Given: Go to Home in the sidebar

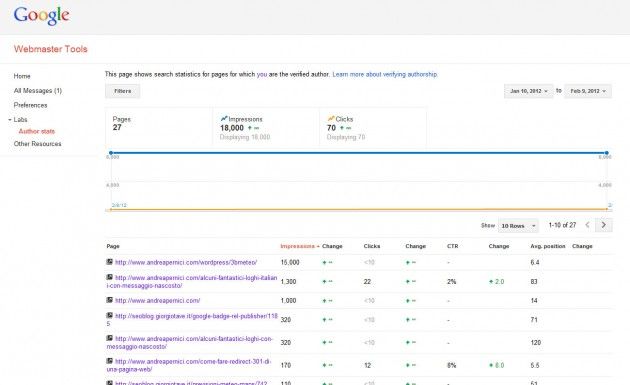Looking at the screenshot, I should coord(22,76).
